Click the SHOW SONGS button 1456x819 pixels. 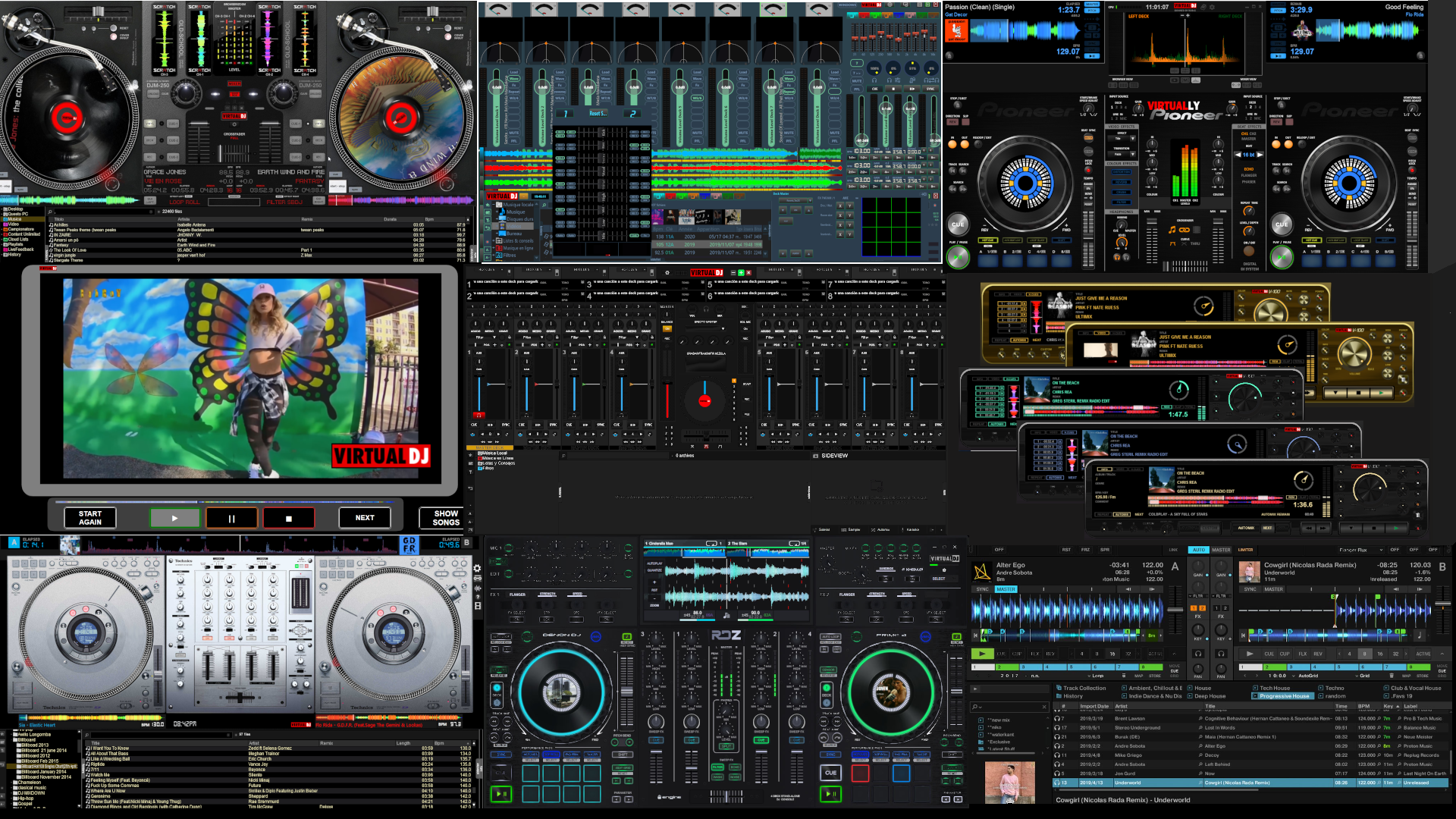[445, 518]
